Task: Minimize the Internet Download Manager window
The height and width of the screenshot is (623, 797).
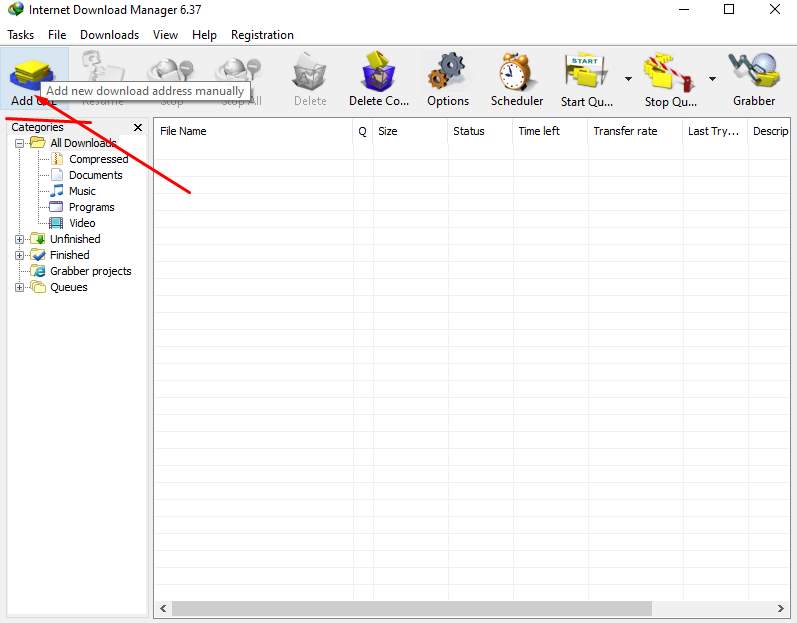Action: pyautogui.click(x=684, y=9)
